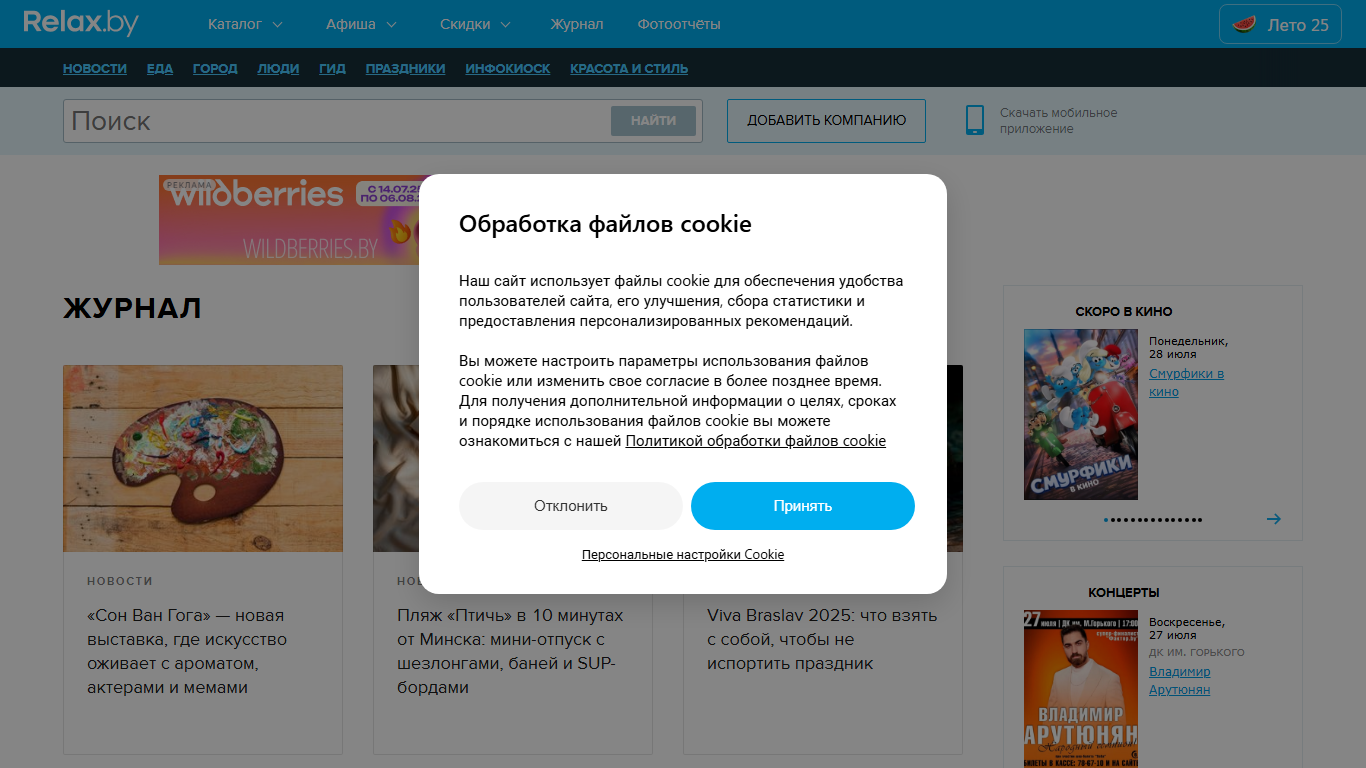Click the ДОБАВИТЬ КОМПАНИЮ button
The image size is (1366, 768).
(x=826, y=120)
